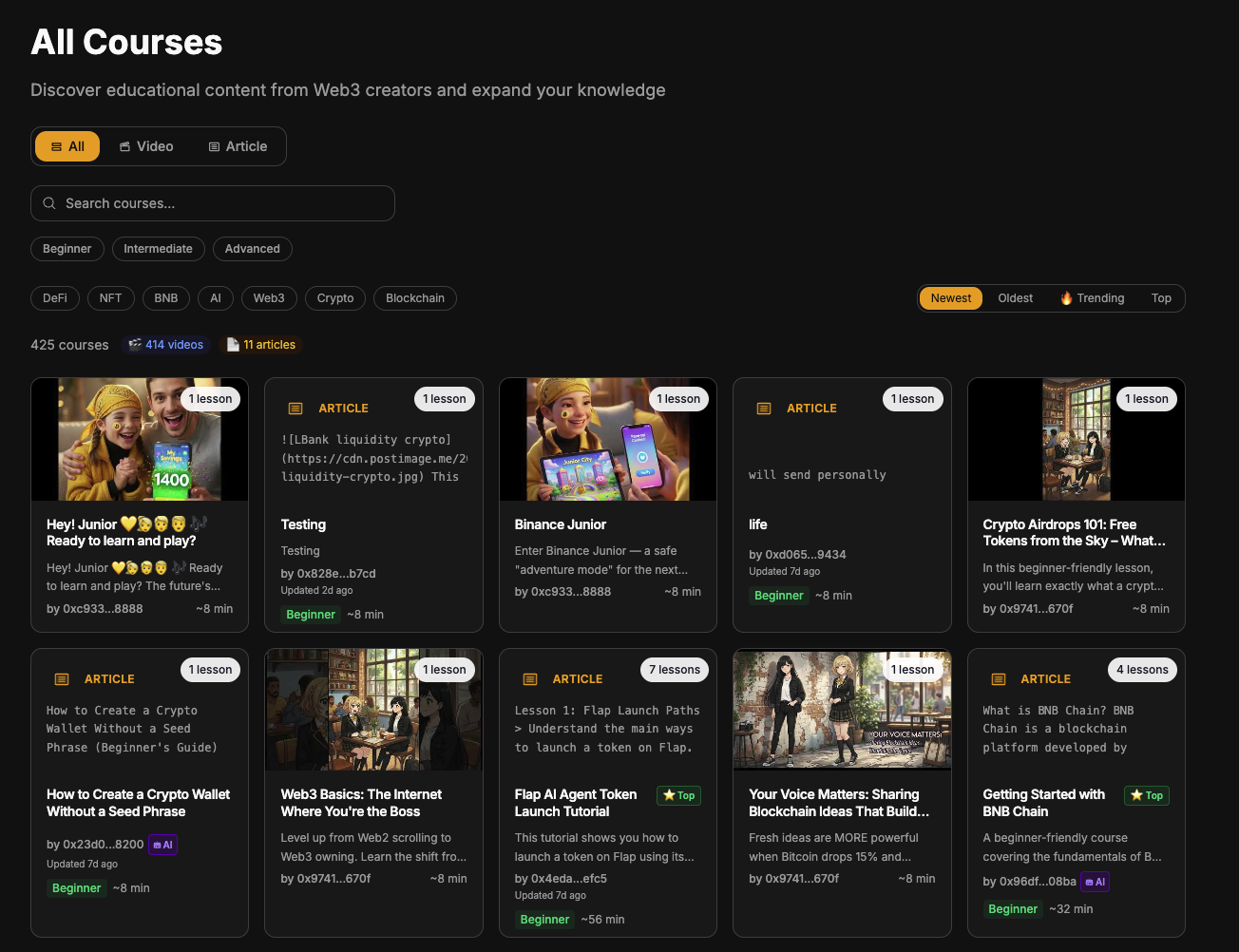Click the Article tab page icon
The width and height of the screenshot is (1239, 952).
pyautogui.click(x=214, y=146)
